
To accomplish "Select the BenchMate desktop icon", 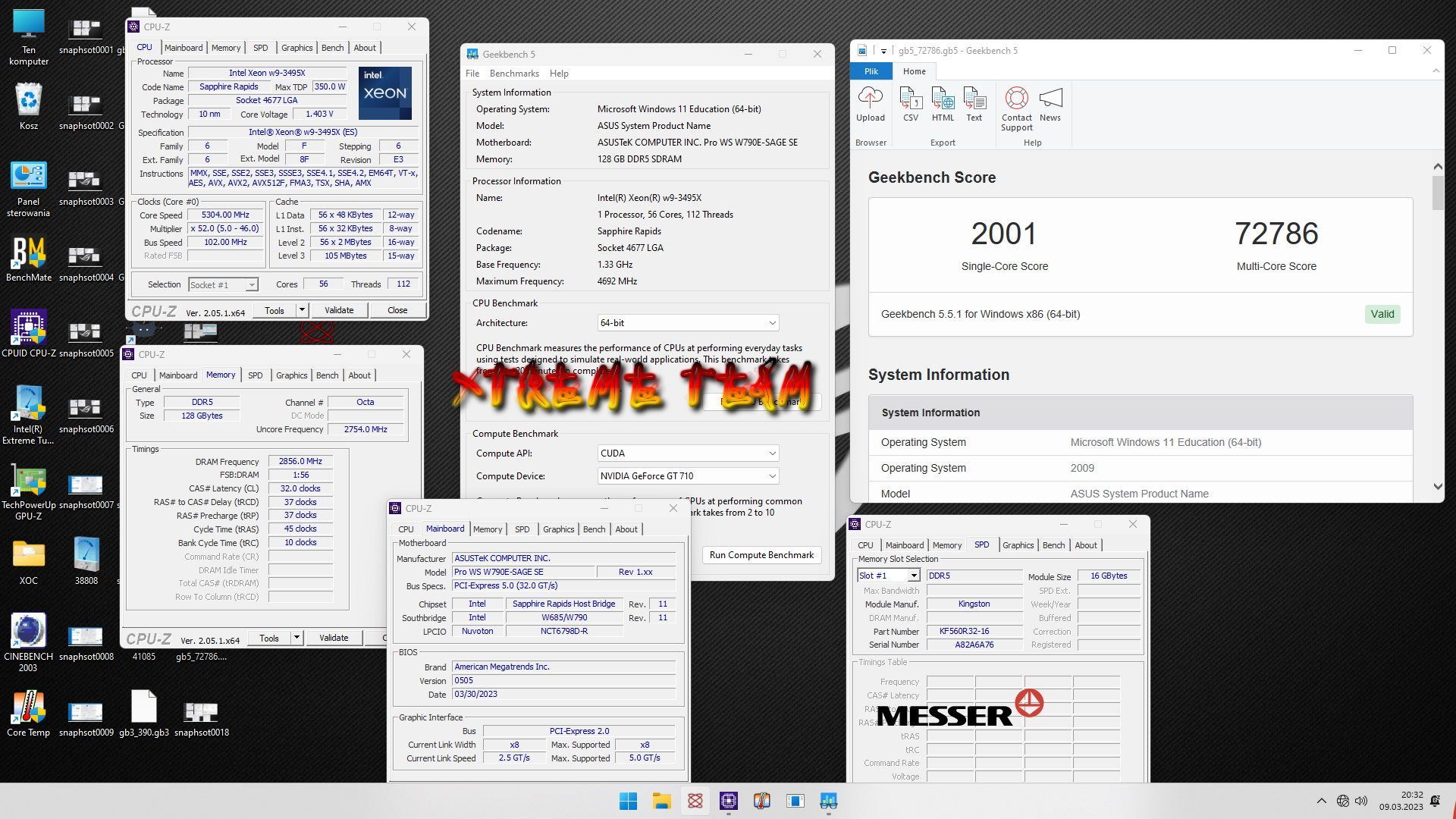I will point(29,259).
